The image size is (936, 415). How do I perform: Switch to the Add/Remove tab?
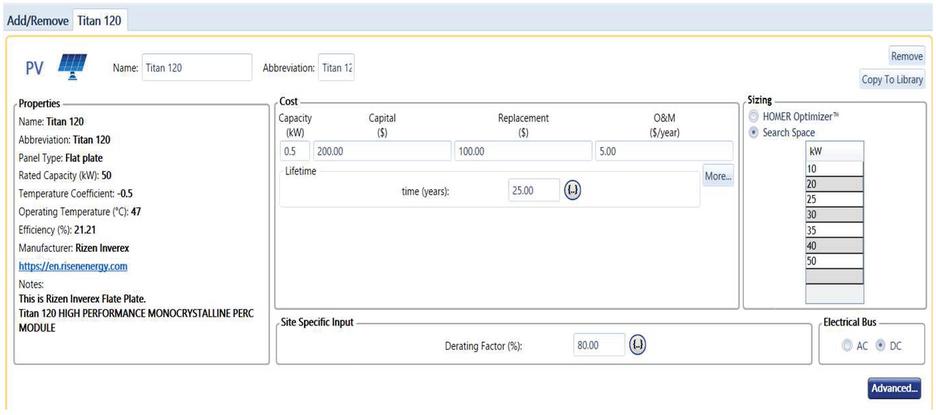point(38,21)
